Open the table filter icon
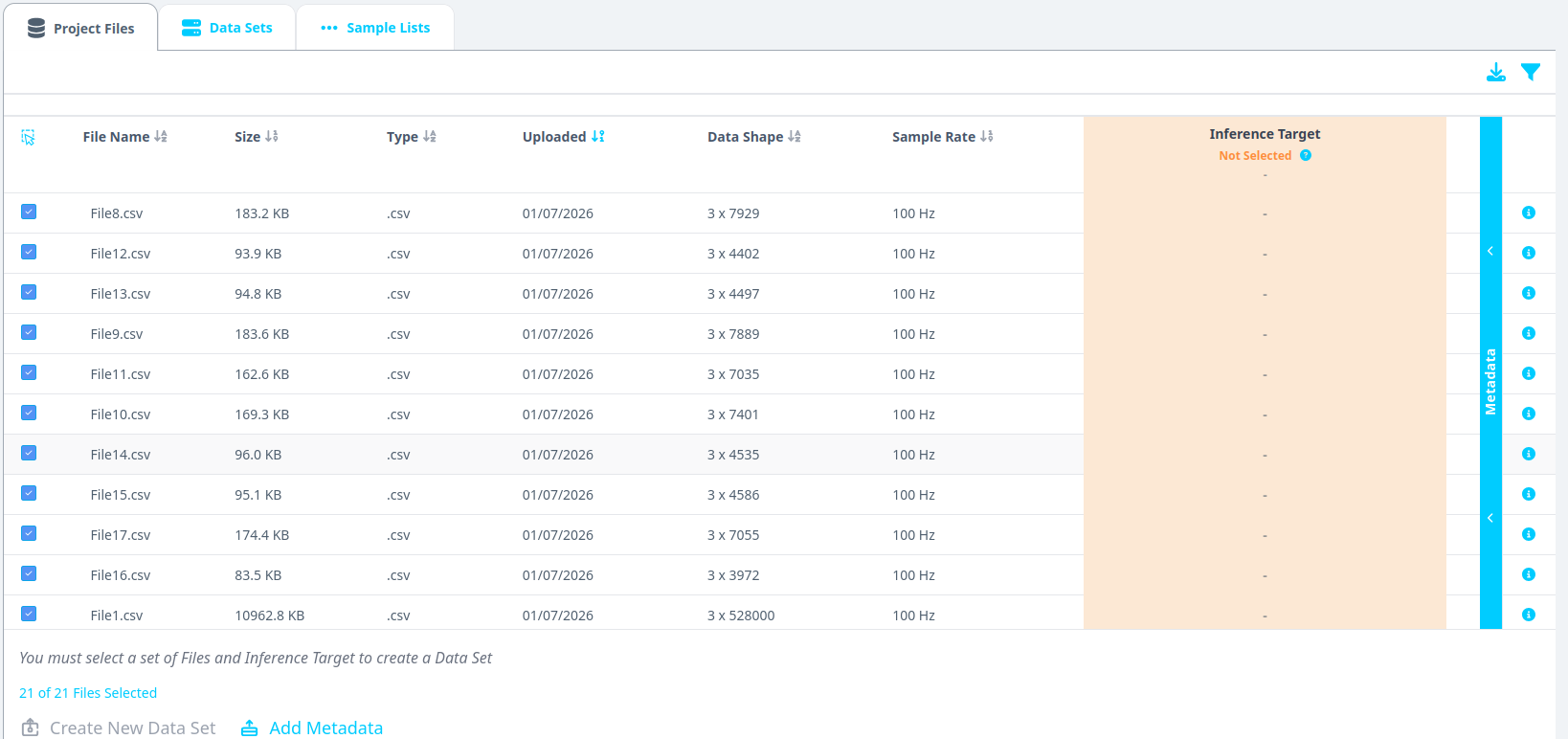The image size is (1568, 739). (1531, 73)
